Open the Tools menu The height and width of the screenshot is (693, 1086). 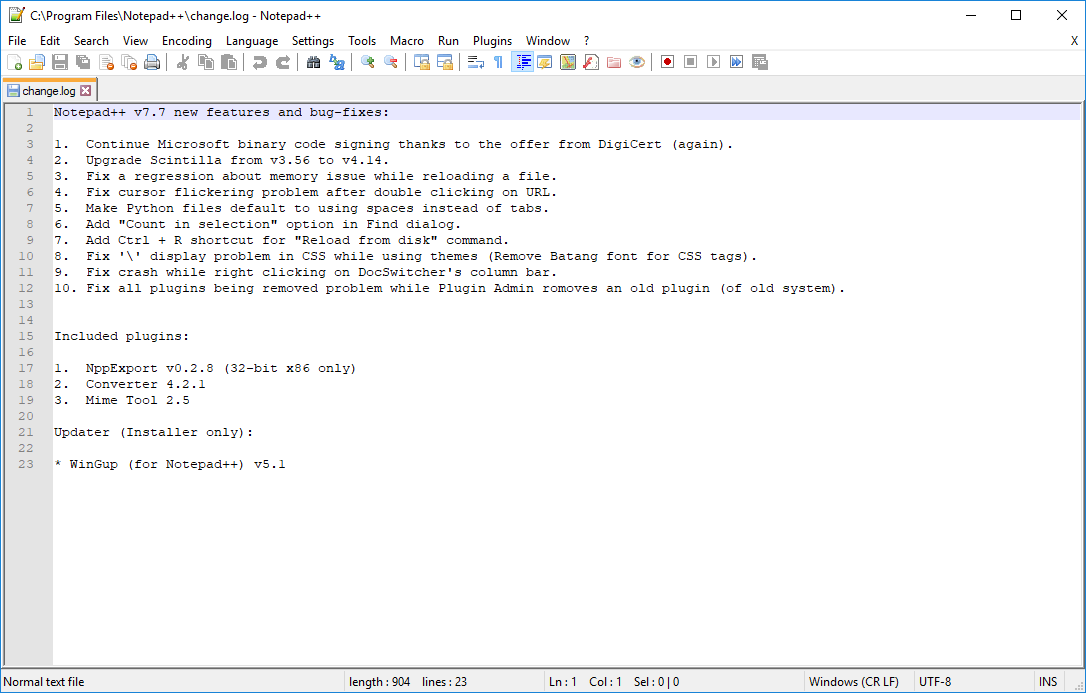(362, 41)
